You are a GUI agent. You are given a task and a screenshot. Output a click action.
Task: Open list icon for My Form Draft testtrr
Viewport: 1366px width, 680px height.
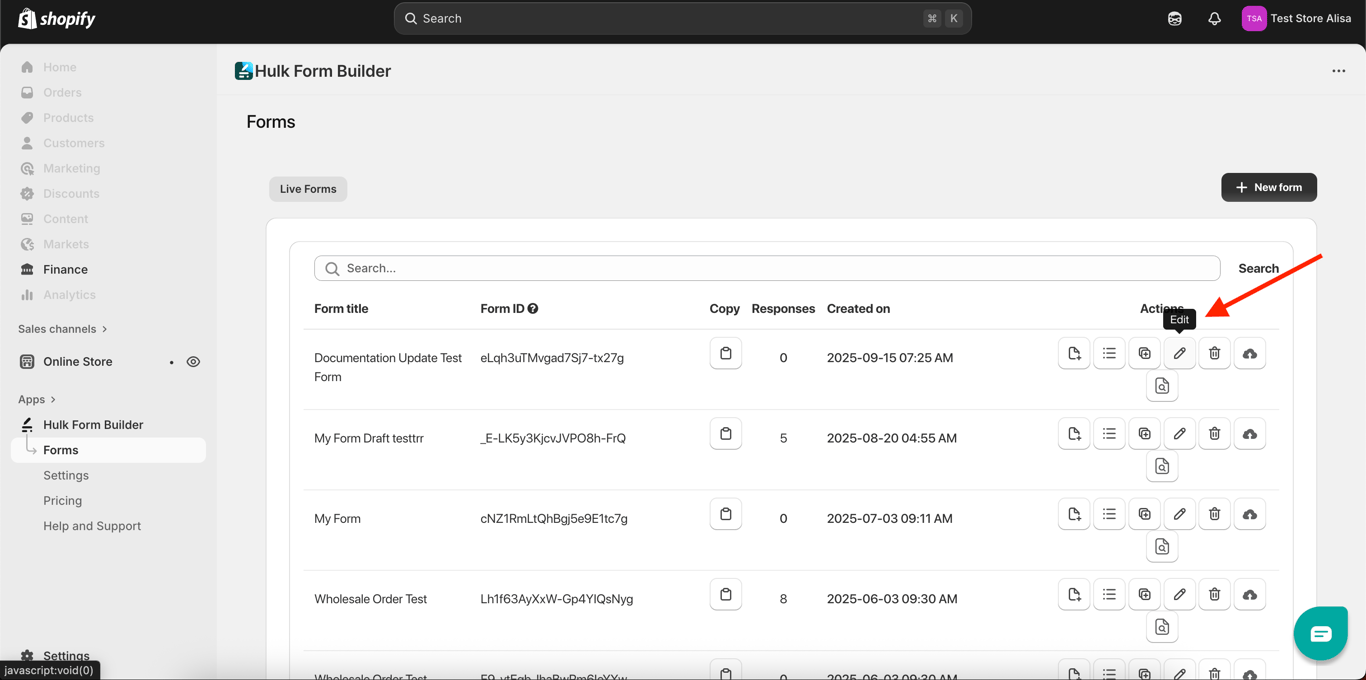click(x=1109, y=434)
